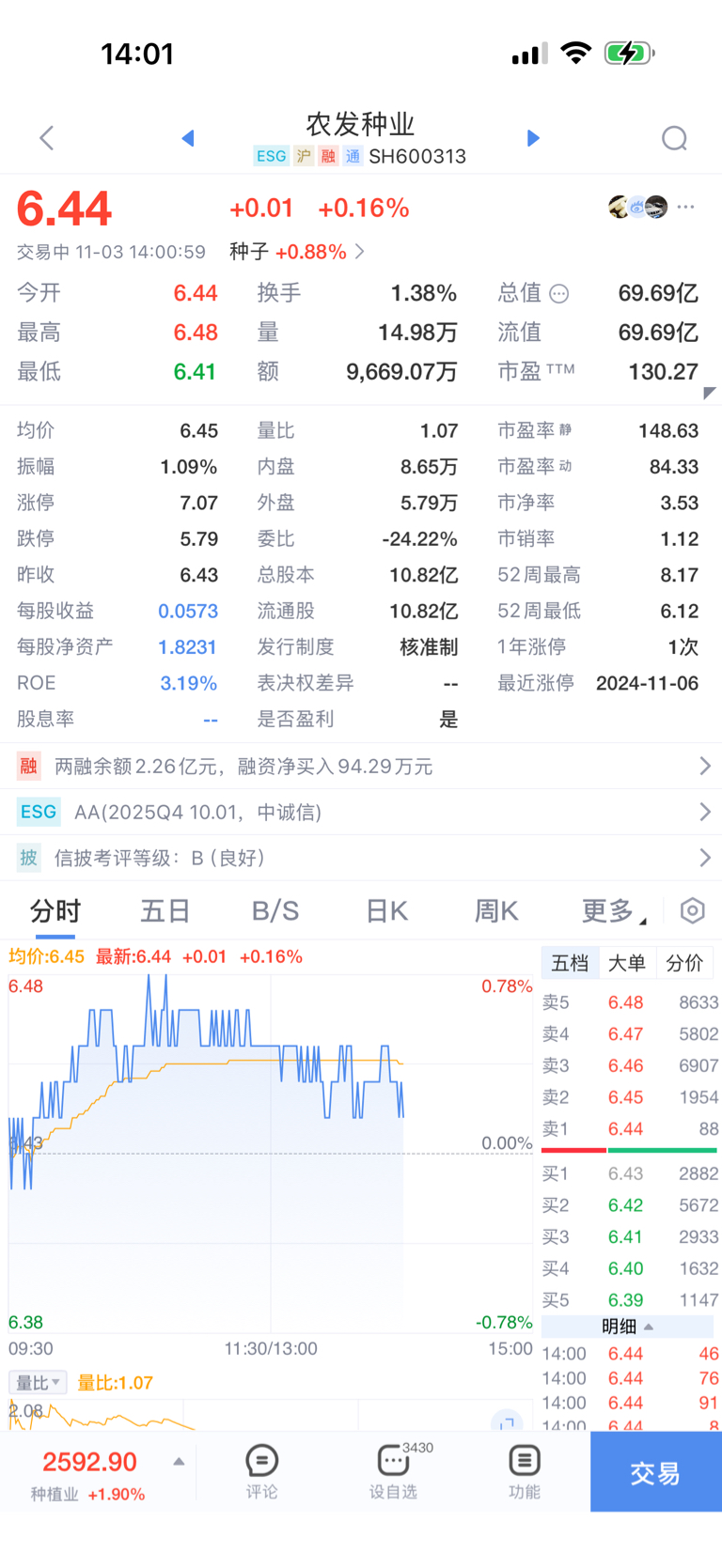The width and height of the screenshot is (722, 1568).
Task: Select the 大单 tab
Action: (x=627, y=963)
